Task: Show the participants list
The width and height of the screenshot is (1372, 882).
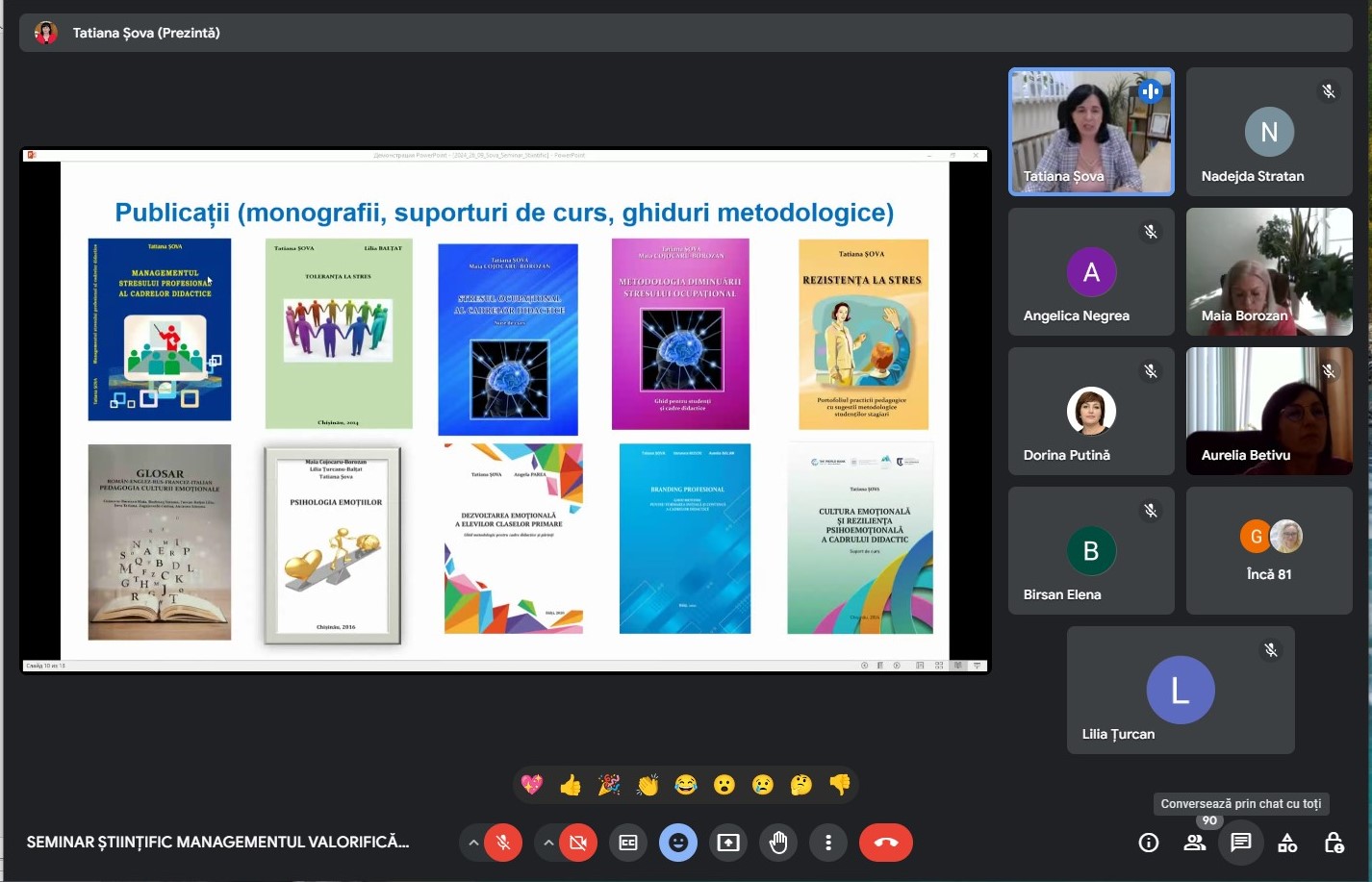Action: coord(1194,843)
